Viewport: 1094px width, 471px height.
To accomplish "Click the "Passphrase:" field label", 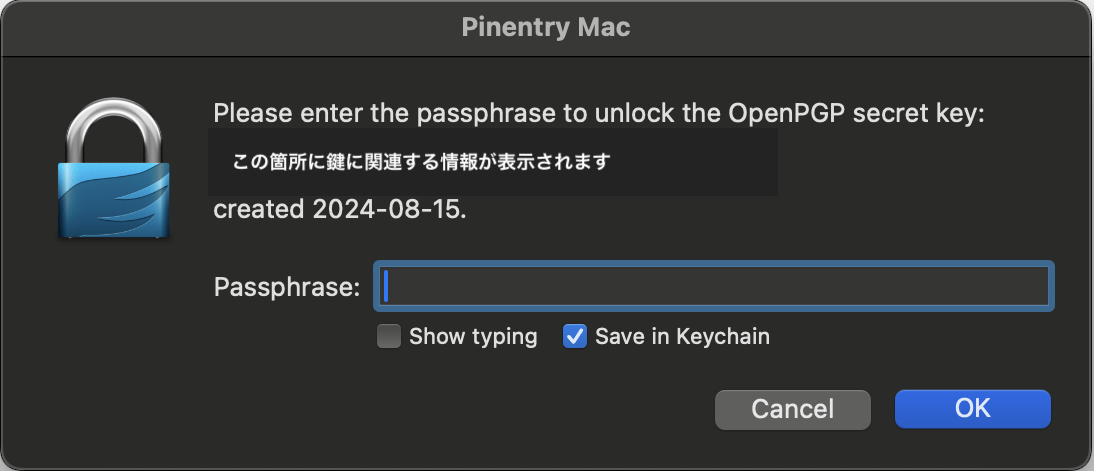I will [x=287, y=288].
